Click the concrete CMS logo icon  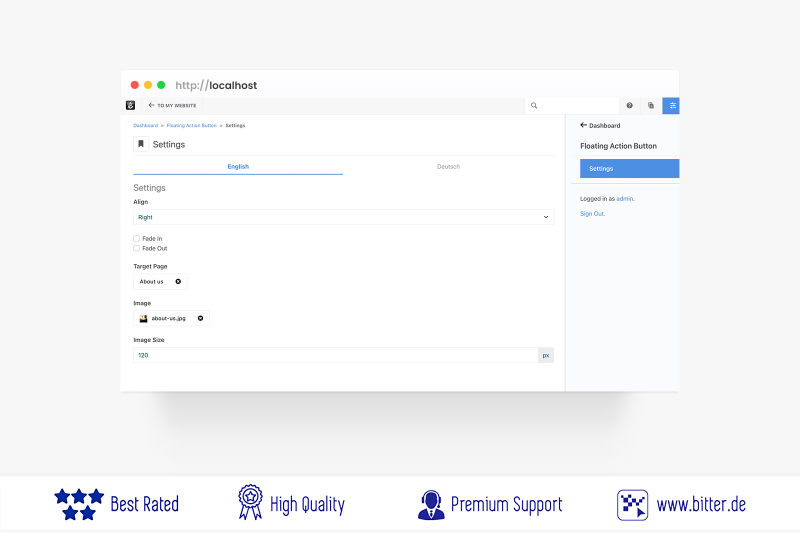pyautogui.click(x=130, y=105)
